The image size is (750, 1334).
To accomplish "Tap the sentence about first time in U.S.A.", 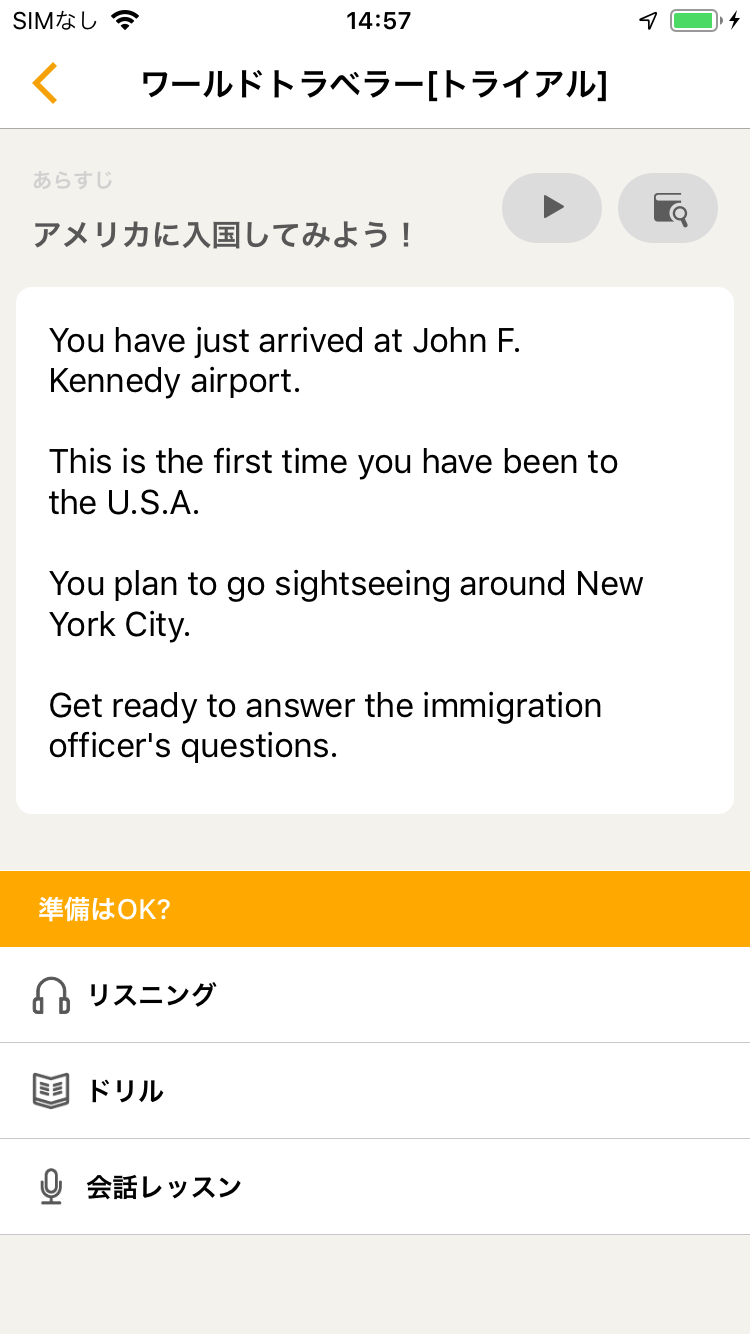I will tap(333, 482).
